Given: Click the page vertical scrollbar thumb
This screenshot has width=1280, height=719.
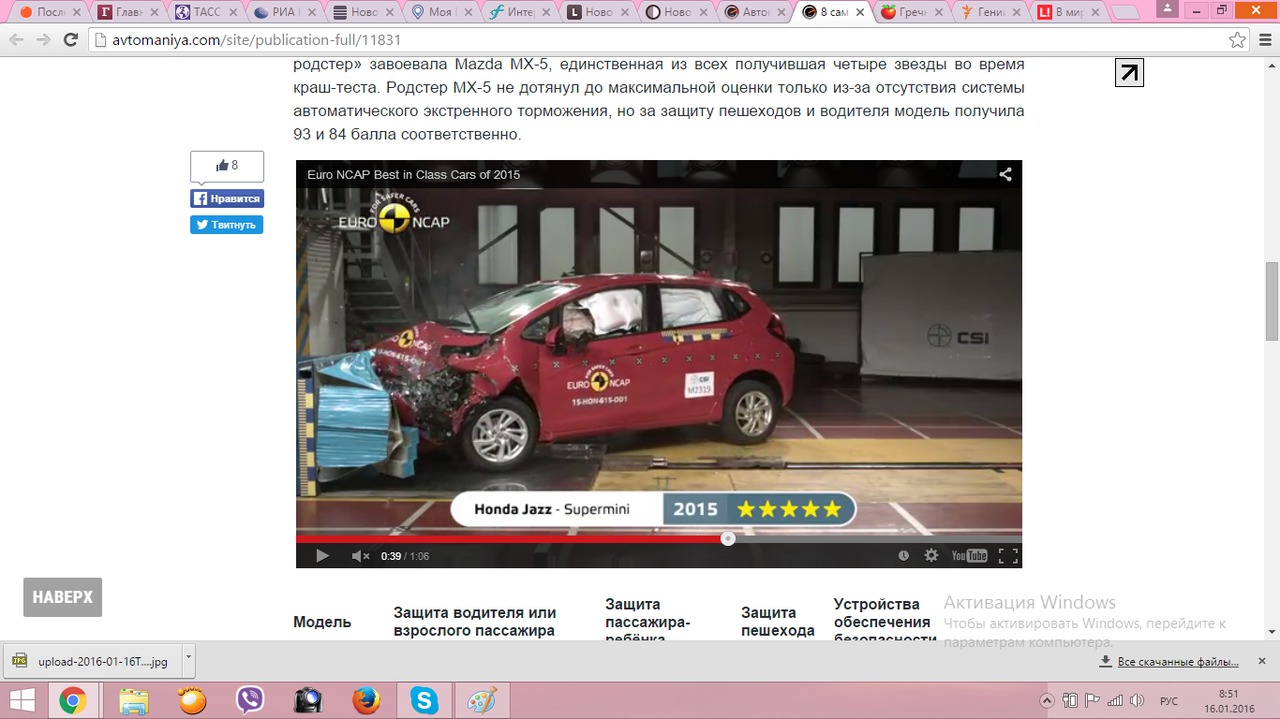Looking at the screenshot, I should pos(1272,300).
